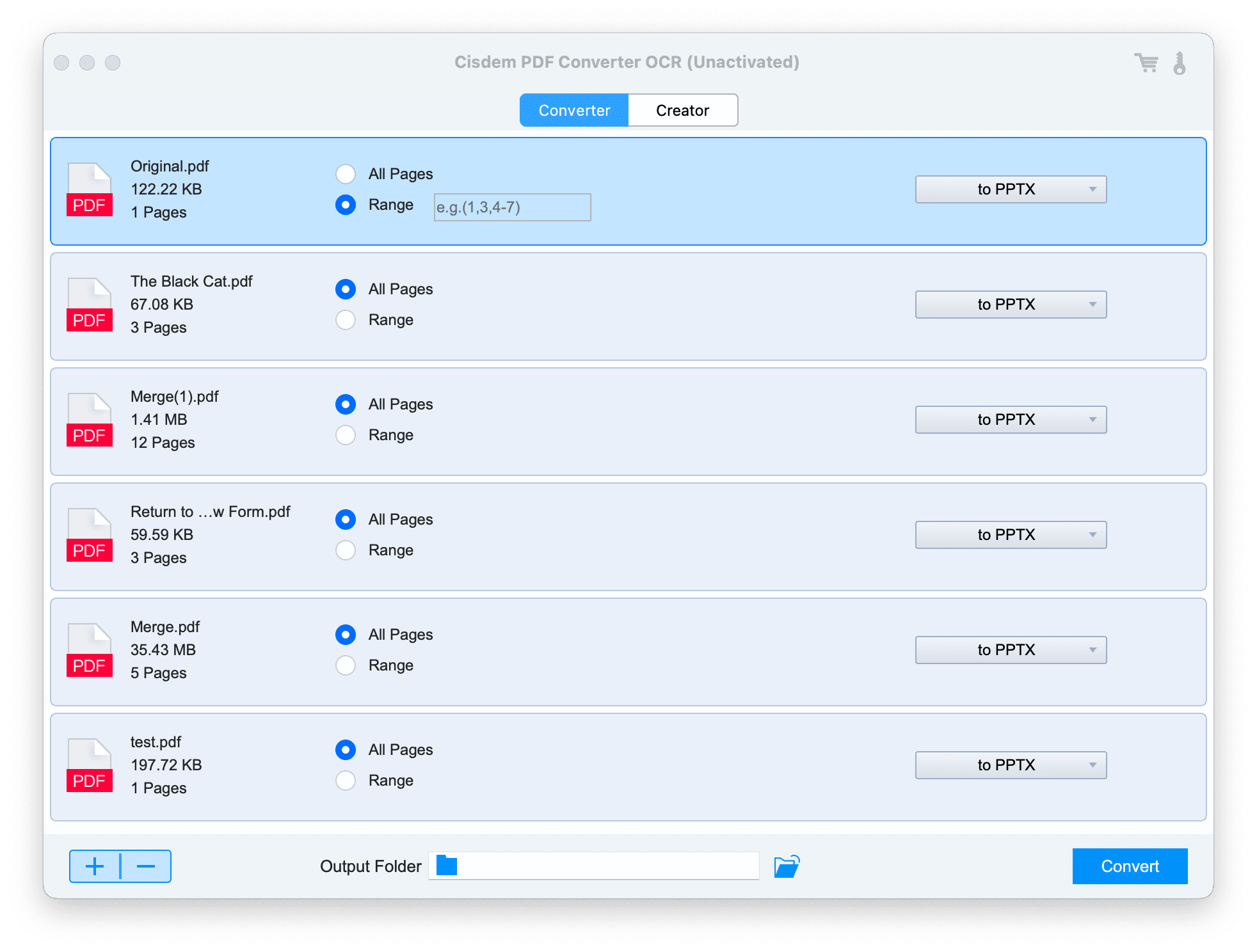Click the 35.43 MB file size
This screenshot has width=1257, height=952.
tap(163, 650)
